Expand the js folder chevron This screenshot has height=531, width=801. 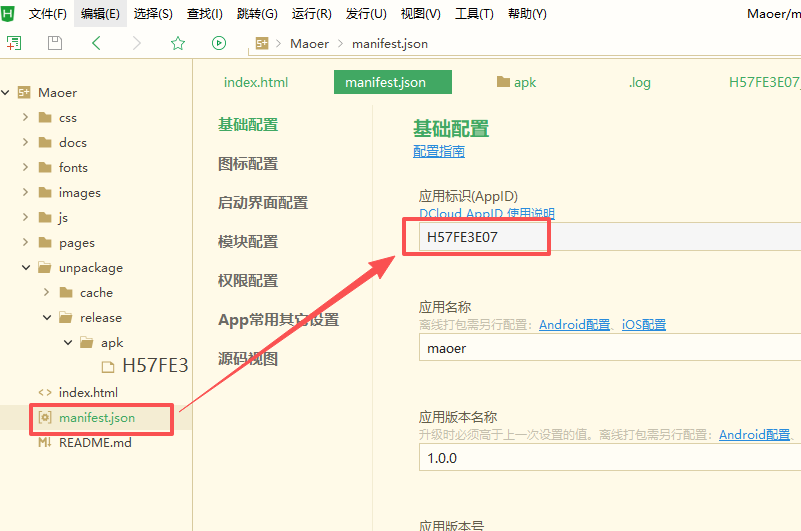(x=26, y=217)
